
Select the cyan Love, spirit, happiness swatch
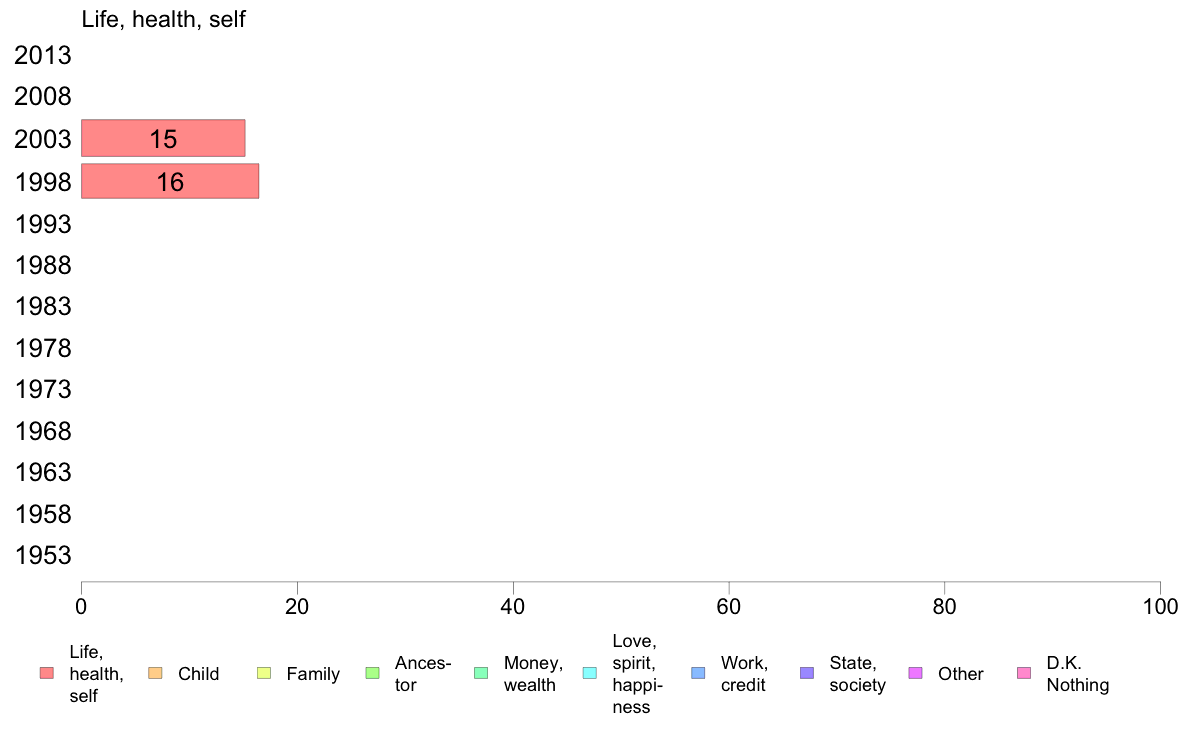[589, 673]
